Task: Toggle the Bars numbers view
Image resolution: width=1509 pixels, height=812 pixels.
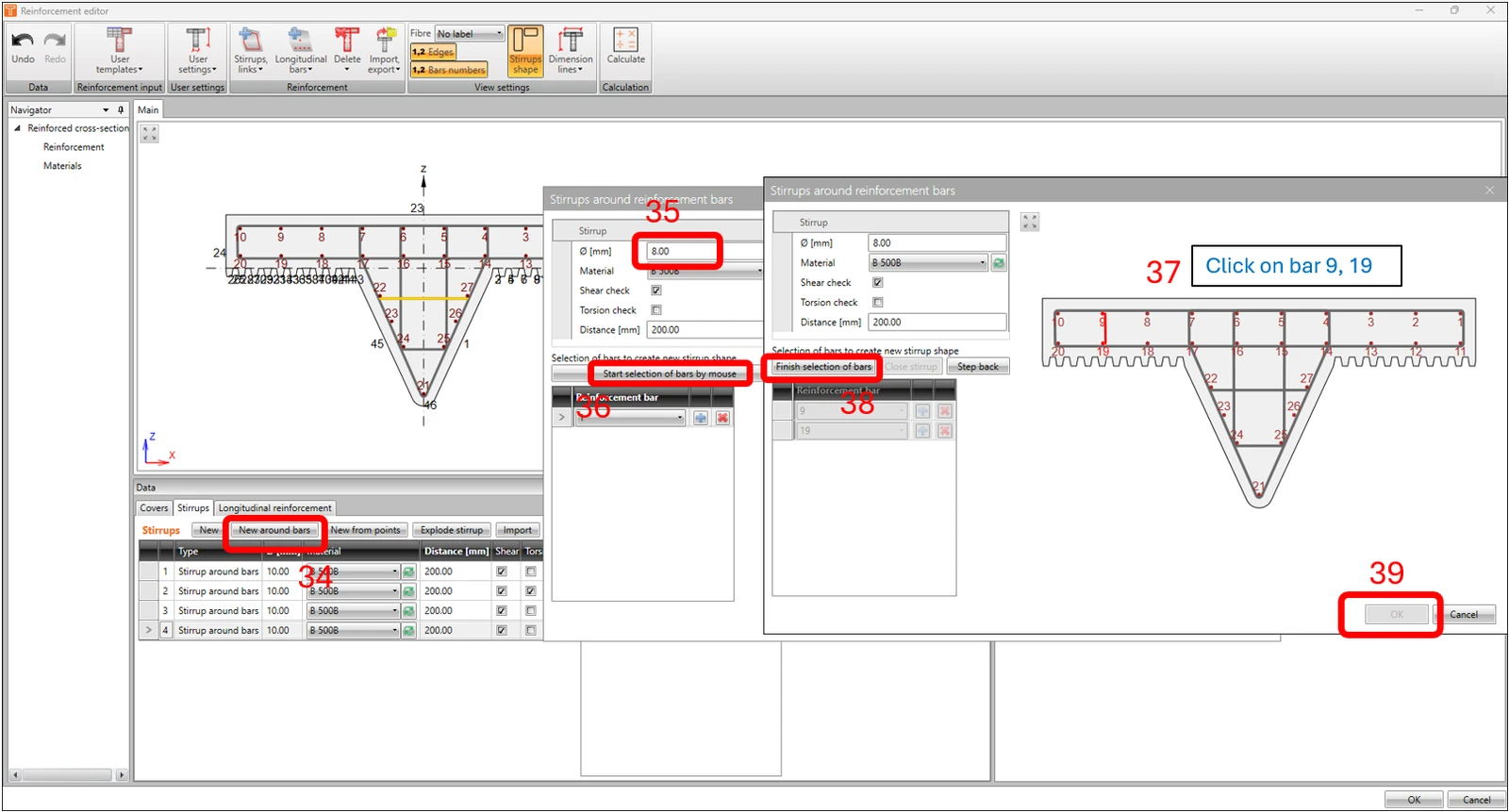Action: [x=449, y=70]
